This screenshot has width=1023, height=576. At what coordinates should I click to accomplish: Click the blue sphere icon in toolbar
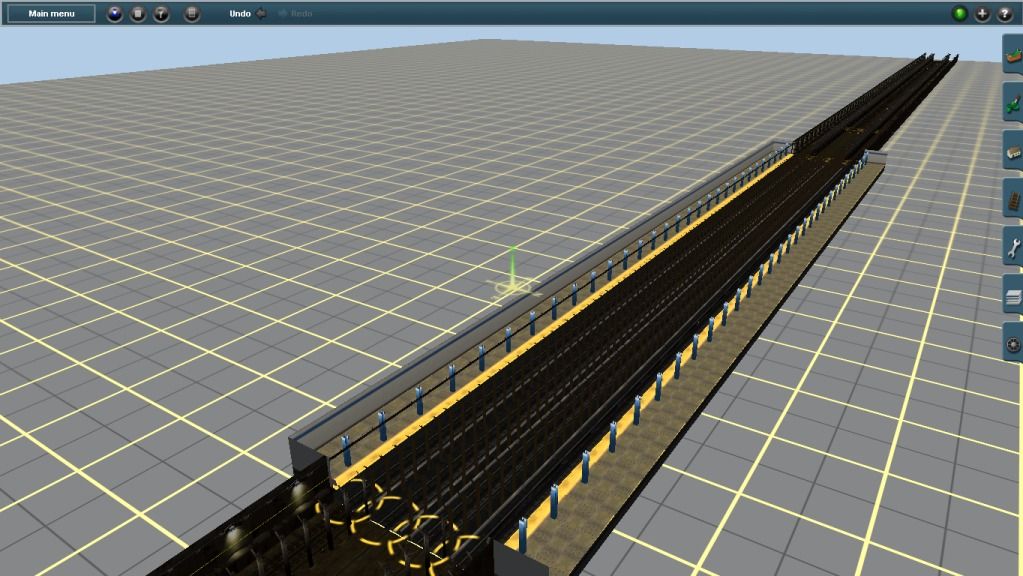tap(115, 14)
